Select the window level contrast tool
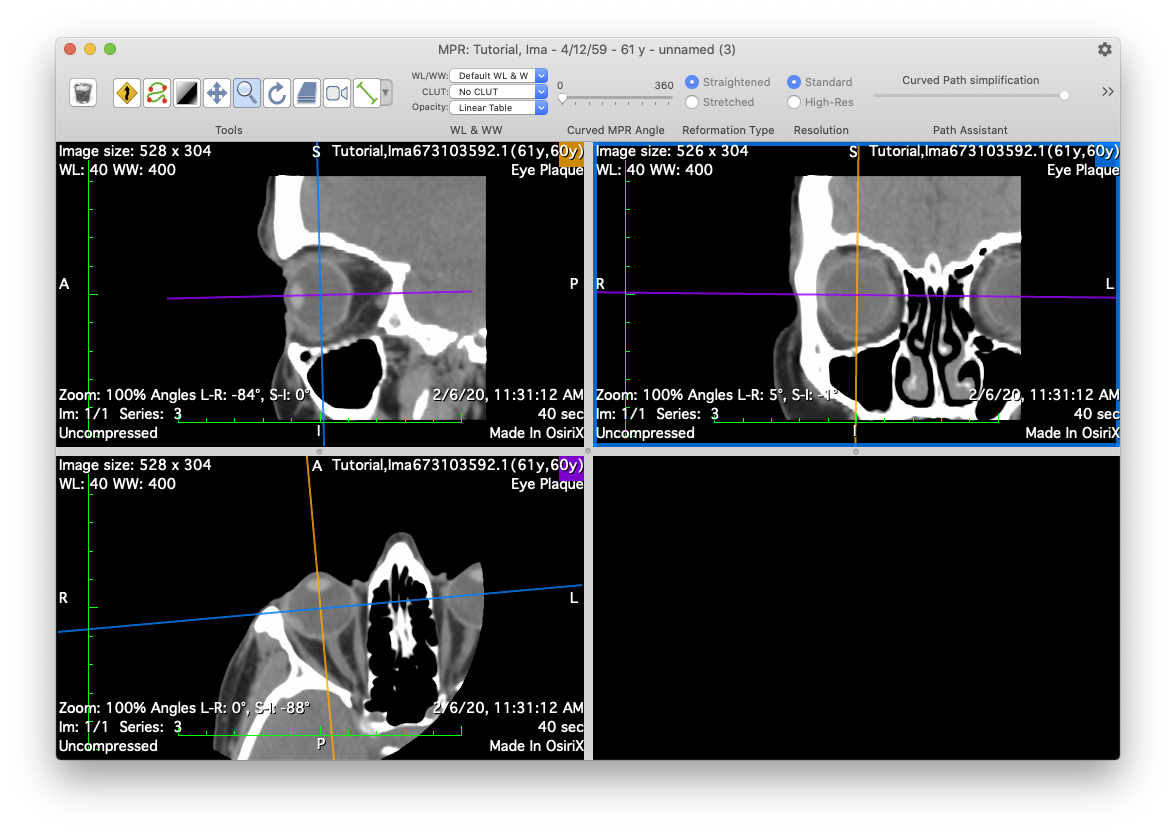Image resolution: width=1176 pixels, height=834 pixels. (187, 93)
